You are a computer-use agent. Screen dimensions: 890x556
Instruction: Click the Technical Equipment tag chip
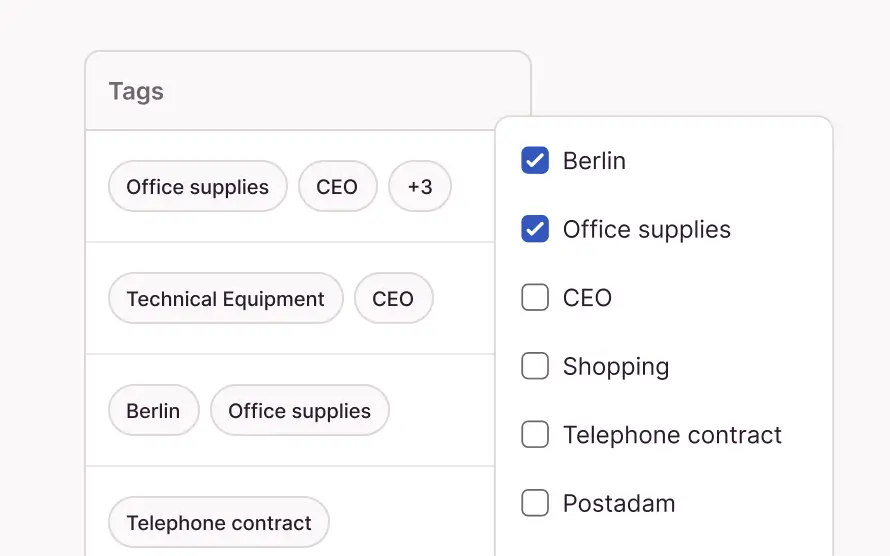click(225, 299)
